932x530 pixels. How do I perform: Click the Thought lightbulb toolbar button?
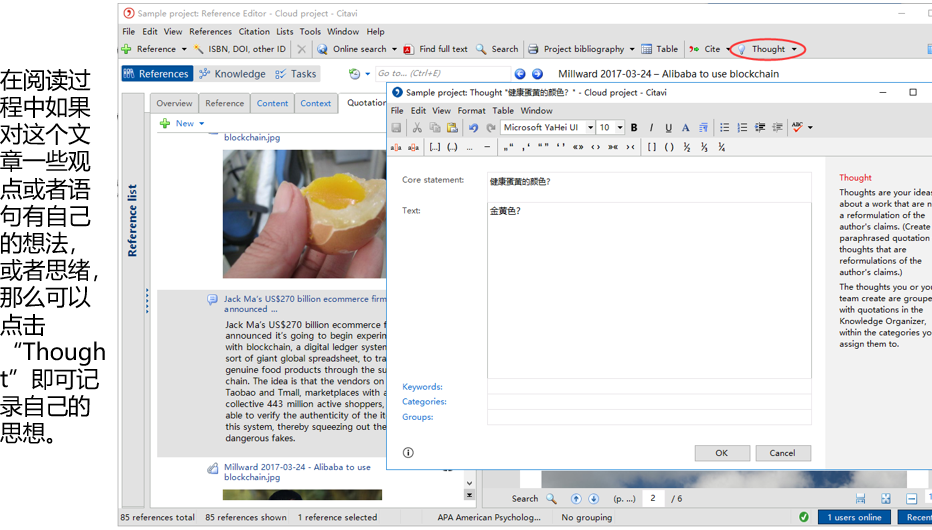pos(761,49)
